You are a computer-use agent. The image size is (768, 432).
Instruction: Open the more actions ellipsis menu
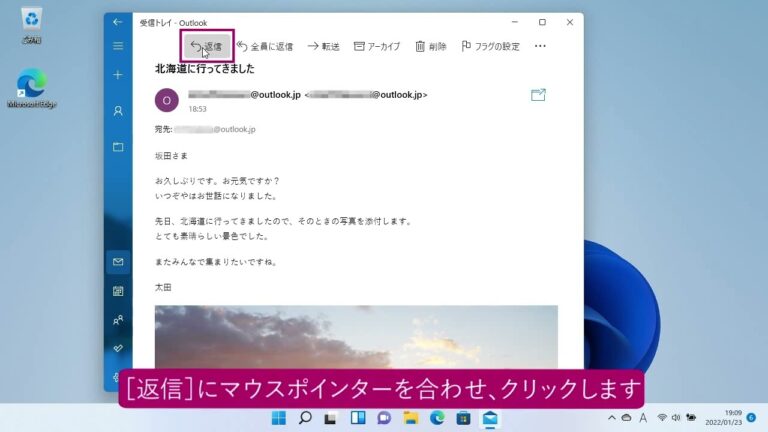[540, 46]
